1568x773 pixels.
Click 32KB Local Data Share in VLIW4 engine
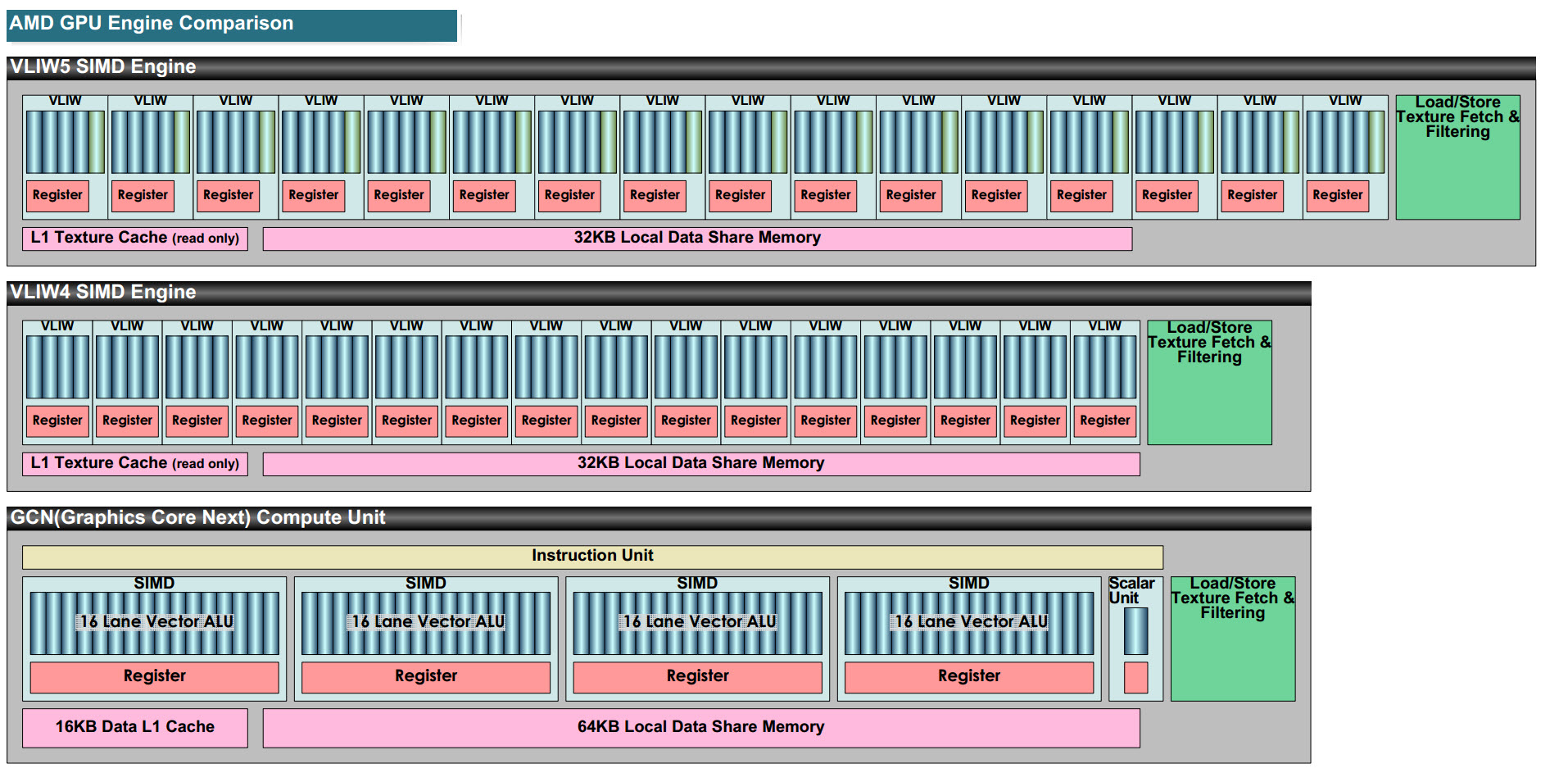[701, 464]
